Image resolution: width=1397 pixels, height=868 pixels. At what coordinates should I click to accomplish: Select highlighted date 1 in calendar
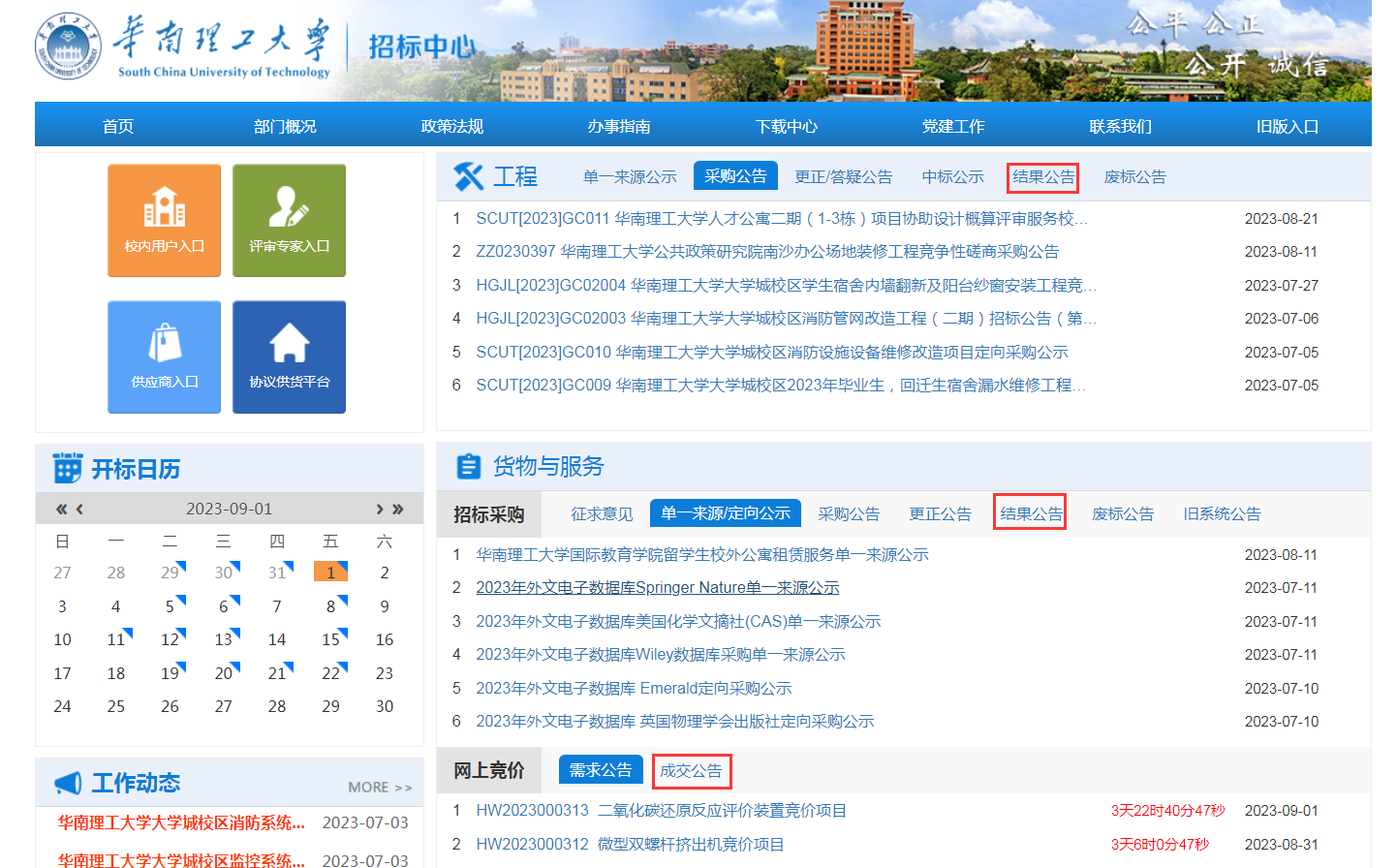pos(330,573)
